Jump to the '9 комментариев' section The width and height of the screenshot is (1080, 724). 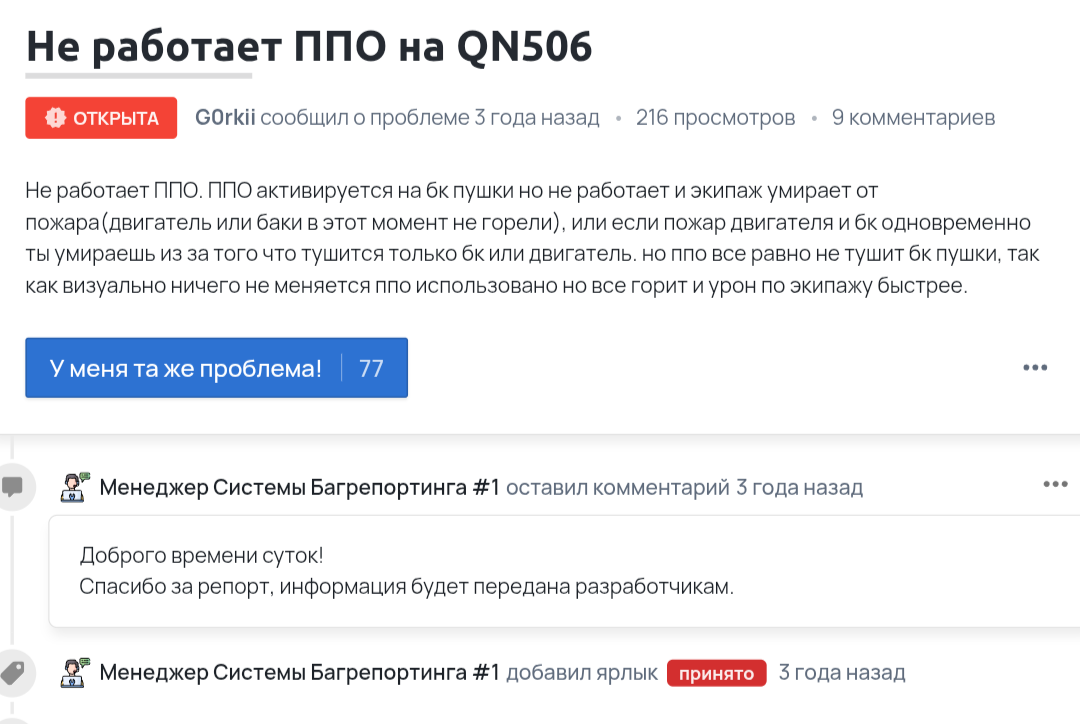(913, 118)
